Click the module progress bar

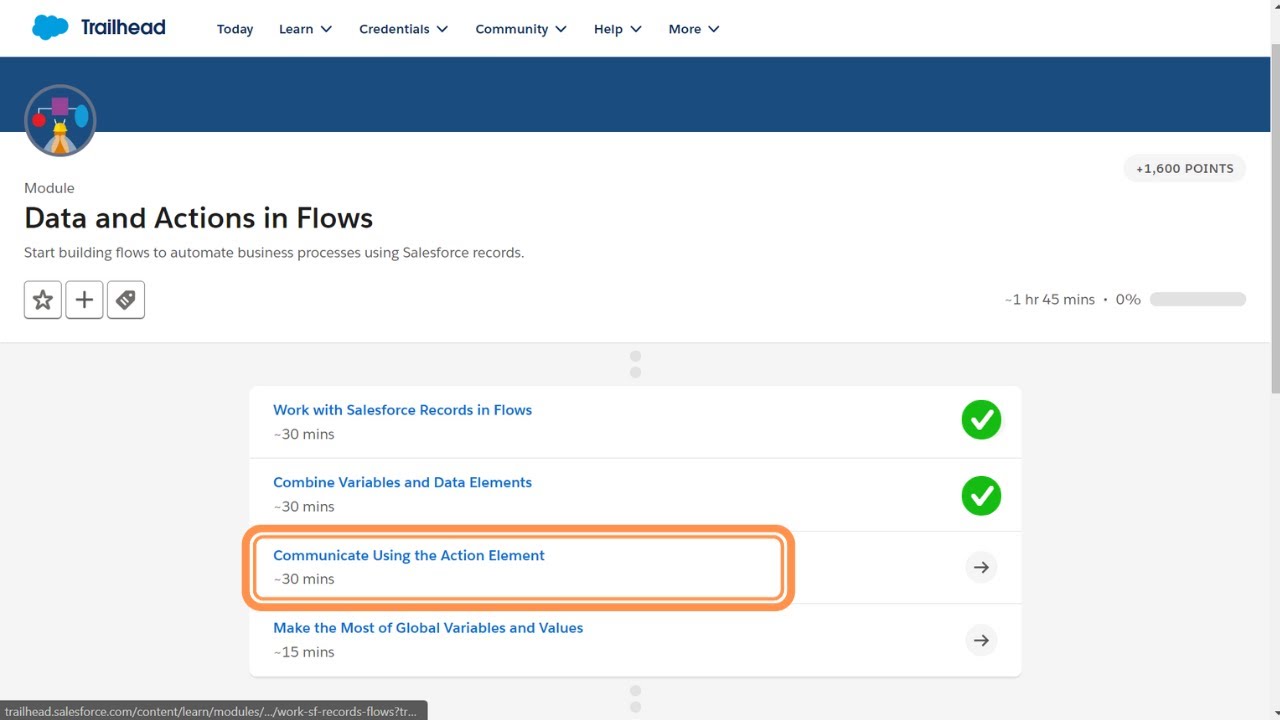click(x=1197, y=299)
